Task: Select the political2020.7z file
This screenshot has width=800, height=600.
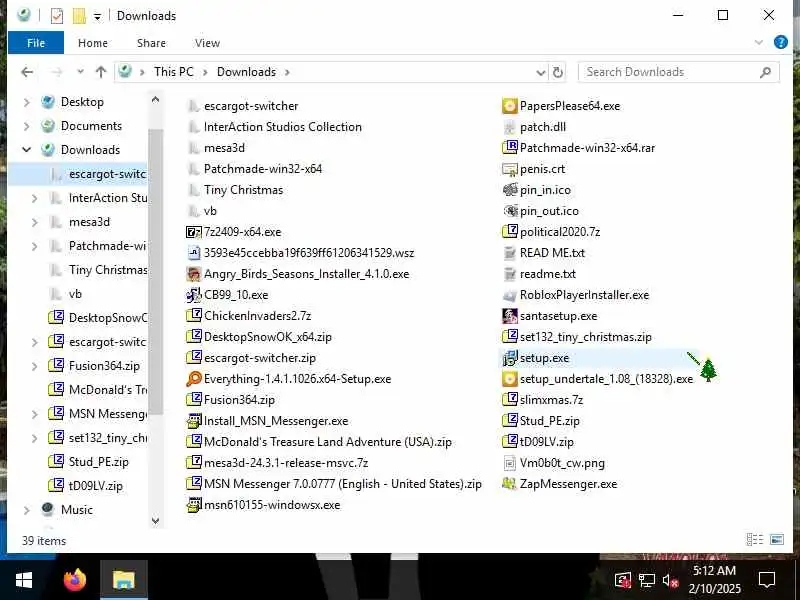Action: [x=560, y=232]
